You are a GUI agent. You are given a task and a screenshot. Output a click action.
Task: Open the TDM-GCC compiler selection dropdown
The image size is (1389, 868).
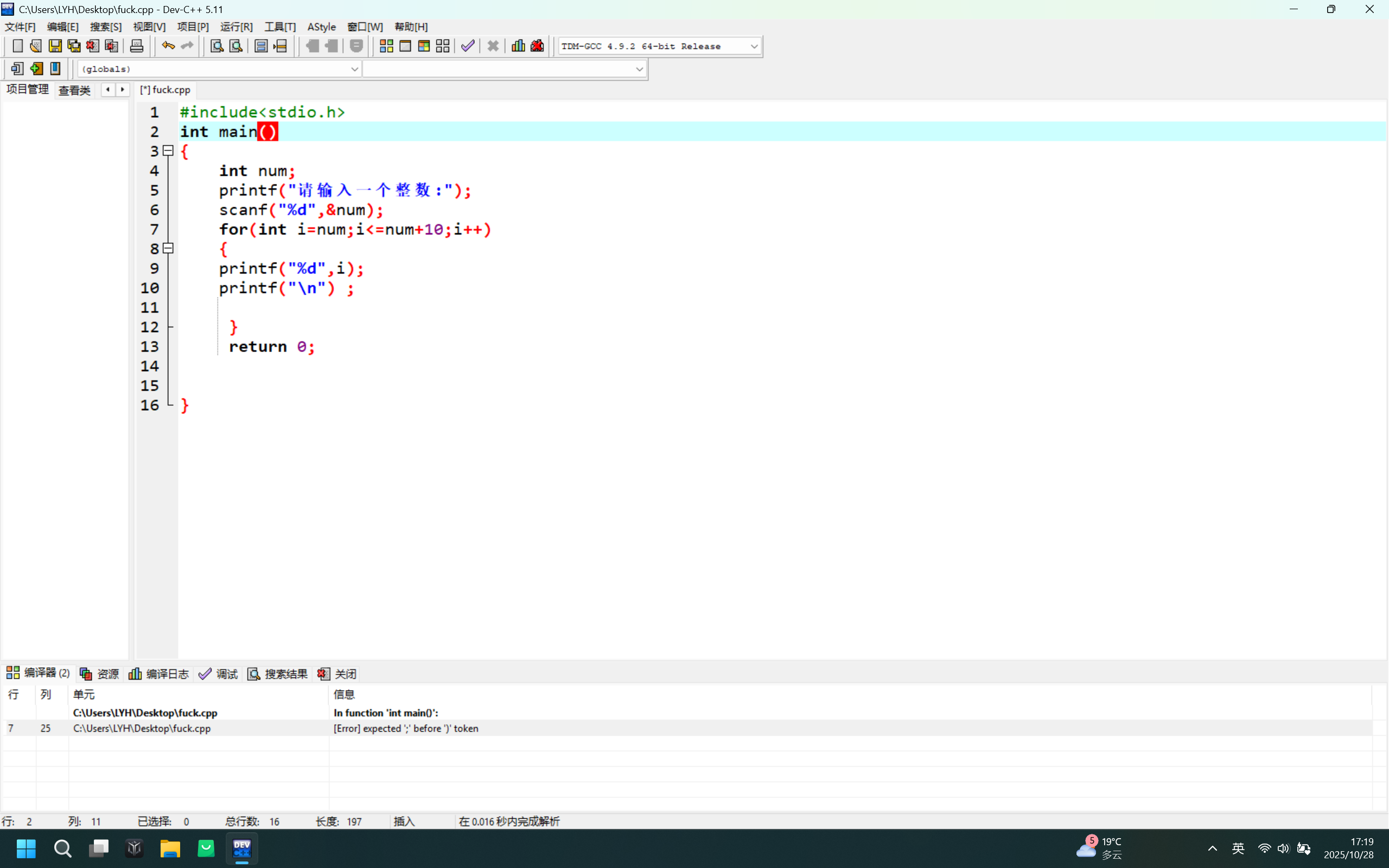754,47
